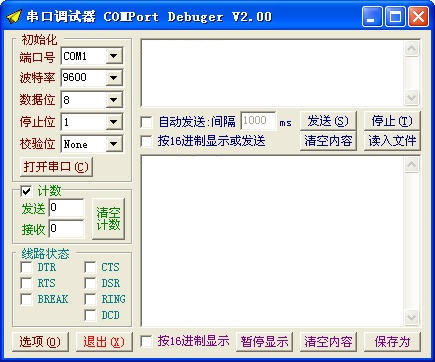Viewport: 435px width, 362px height.
Task: Close the COMPort Debuger window
Action: pyautogui.click(x=418, y=16)
